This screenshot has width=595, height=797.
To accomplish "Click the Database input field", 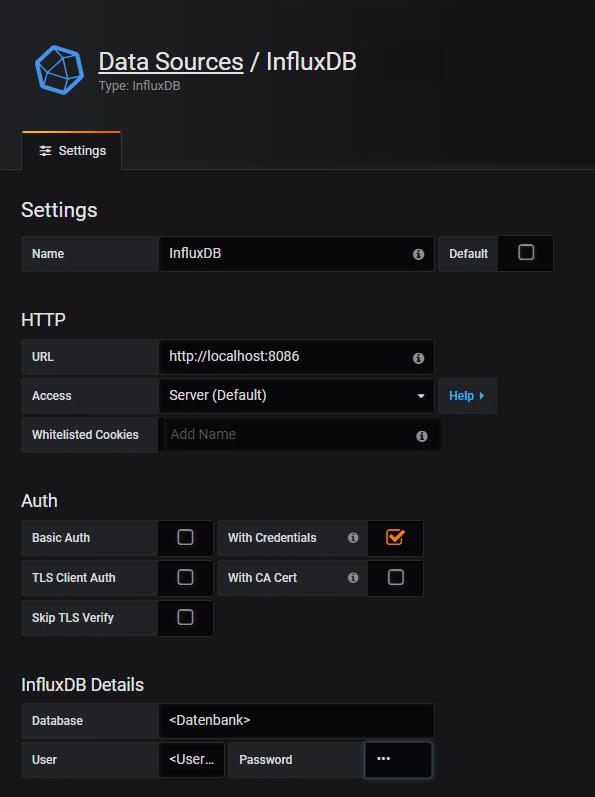I will (x=296, y=721).
